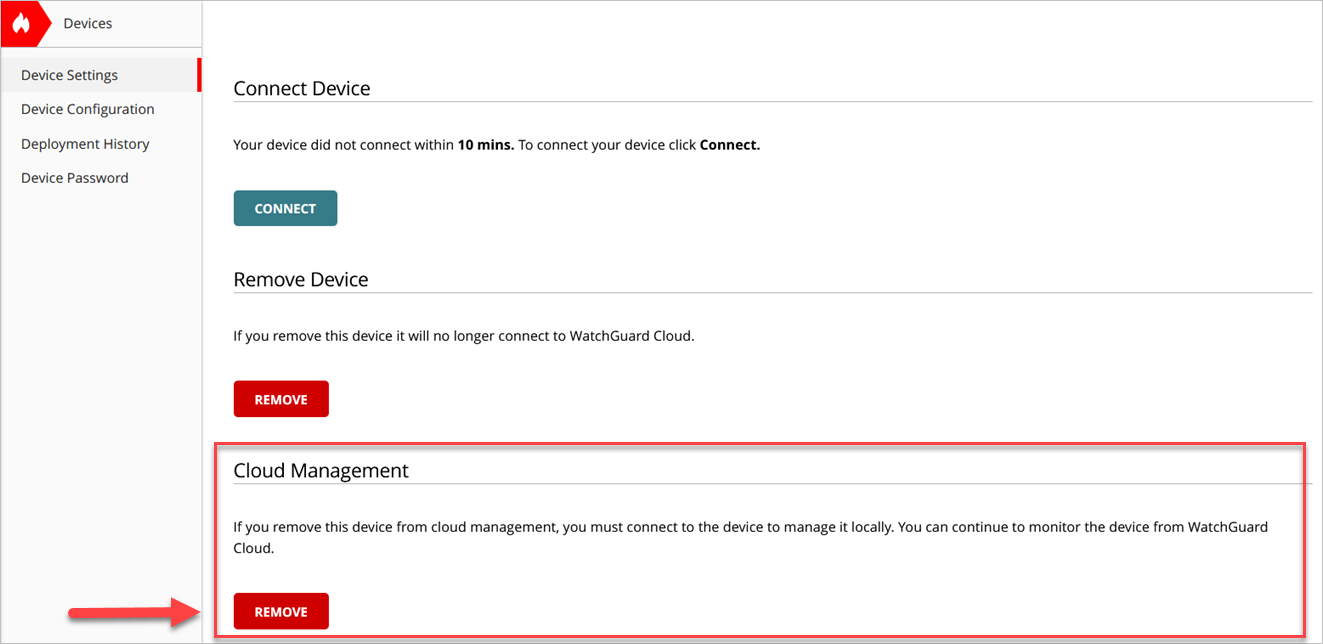Screen dimensions: 1323x644
Task: Click REMOVE under Remove Device
Action: 281,398
